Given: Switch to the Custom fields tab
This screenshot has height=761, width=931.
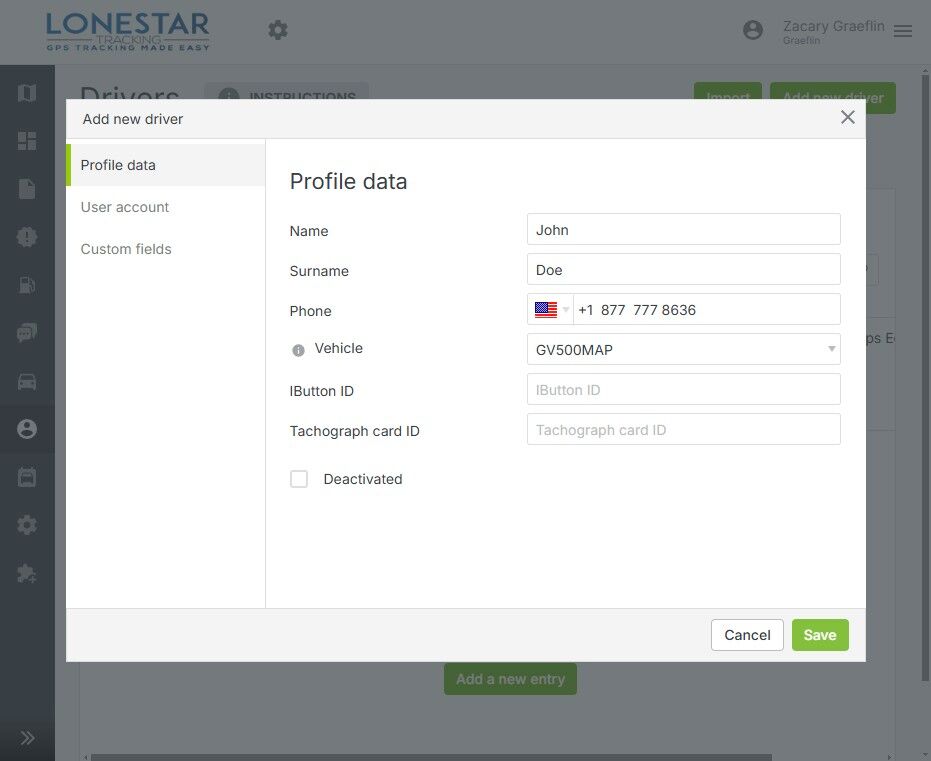Looking at the screenshot, I should pos(126,249).
